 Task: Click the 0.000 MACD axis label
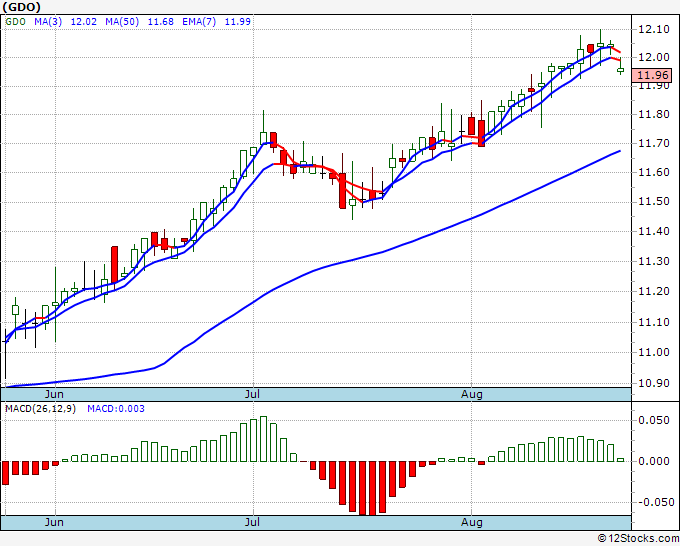pyautogui.click(x=654, y=461)
